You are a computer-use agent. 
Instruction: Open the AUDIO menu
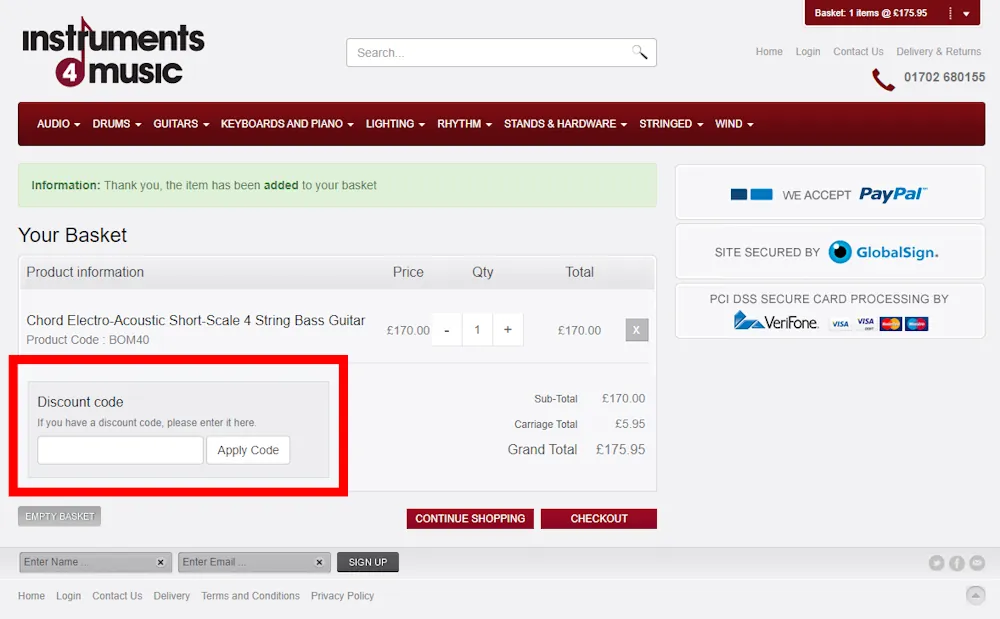tap(59, 124)
